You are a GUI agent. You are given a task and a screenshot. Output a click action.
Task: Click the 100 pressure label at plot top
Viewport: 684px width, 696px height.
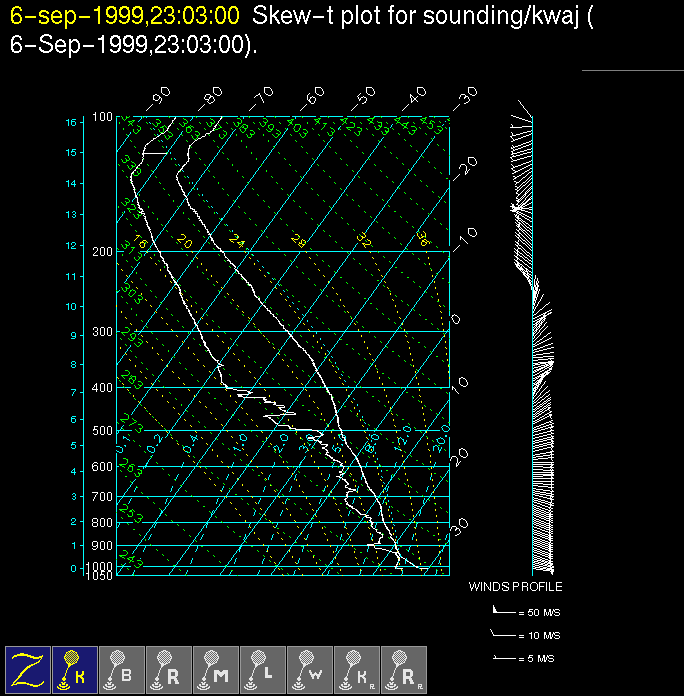click(x=103, y=118)
